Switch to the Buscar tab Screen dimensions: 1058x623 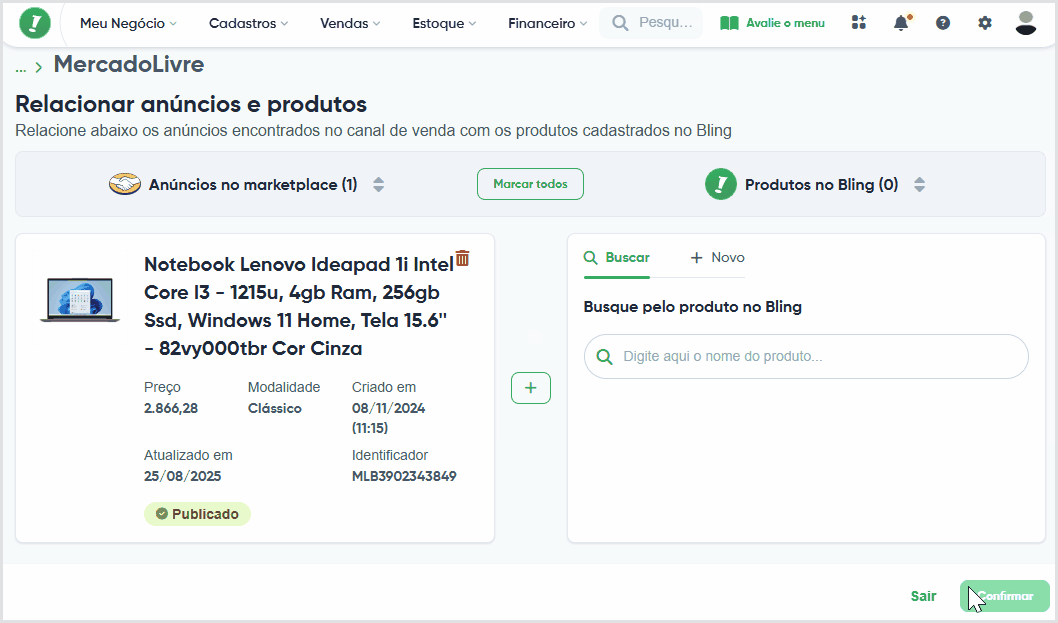coord(617,258)
